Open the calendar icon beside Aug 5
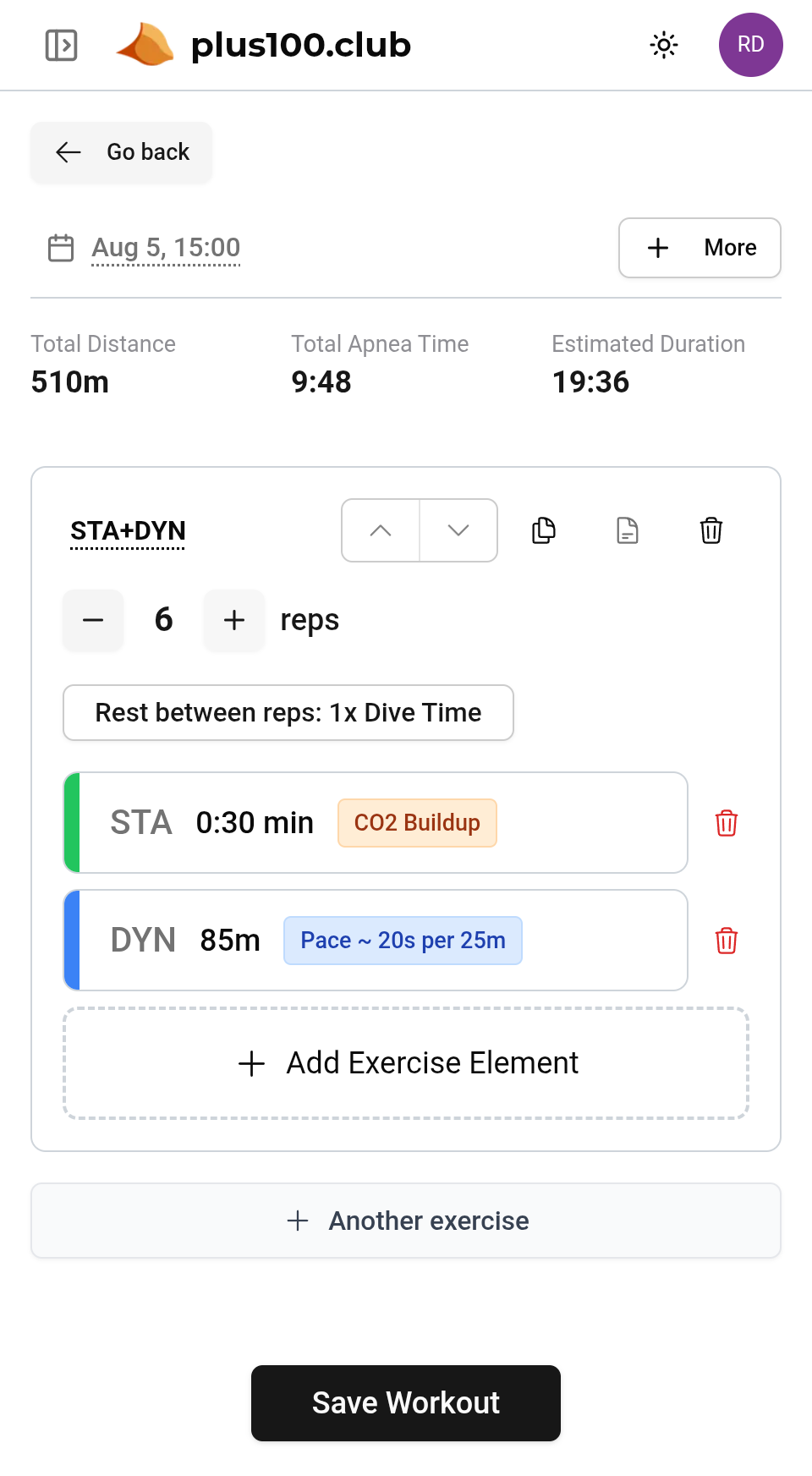The width and height of the screenshot is (812, 1476). click(x=60, y=247)
